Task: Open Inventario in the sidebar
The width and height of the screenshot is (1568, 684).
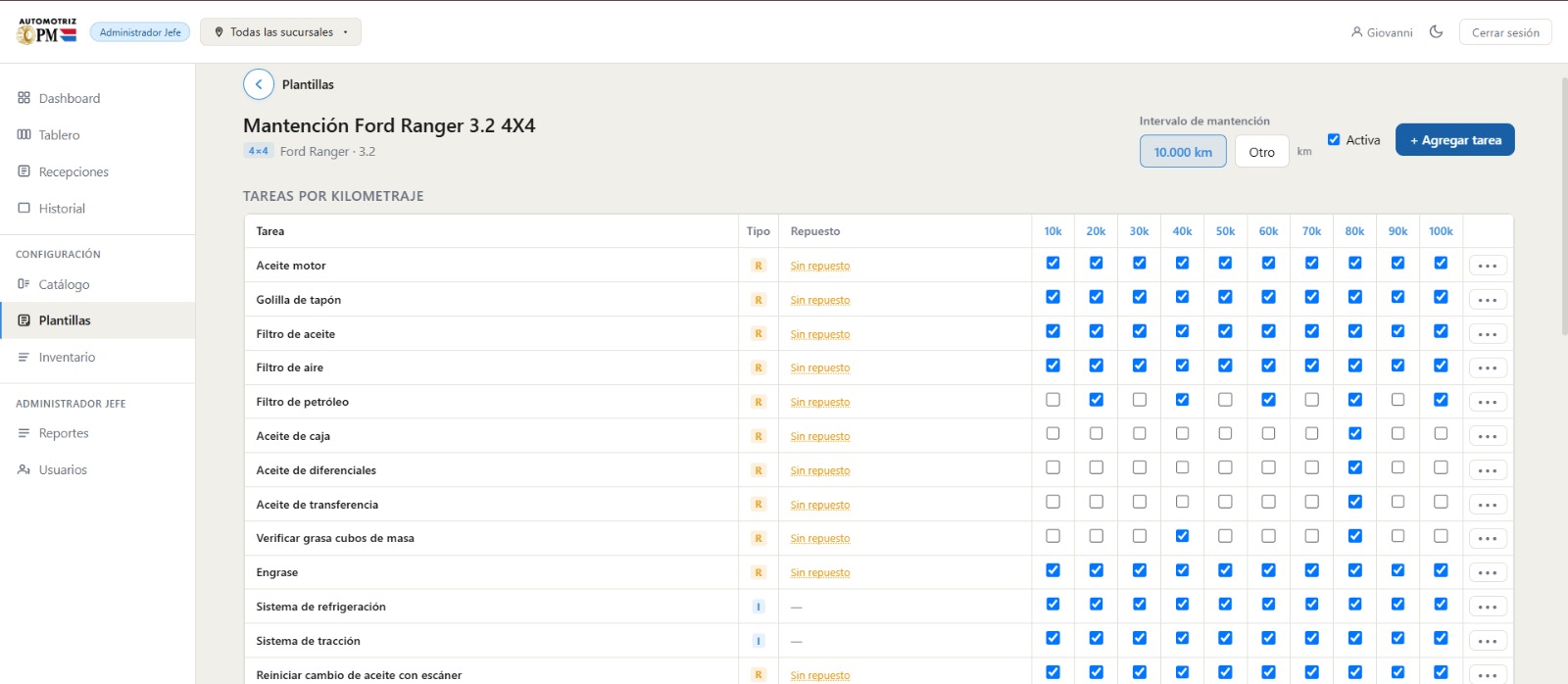Action: point(97,357)
